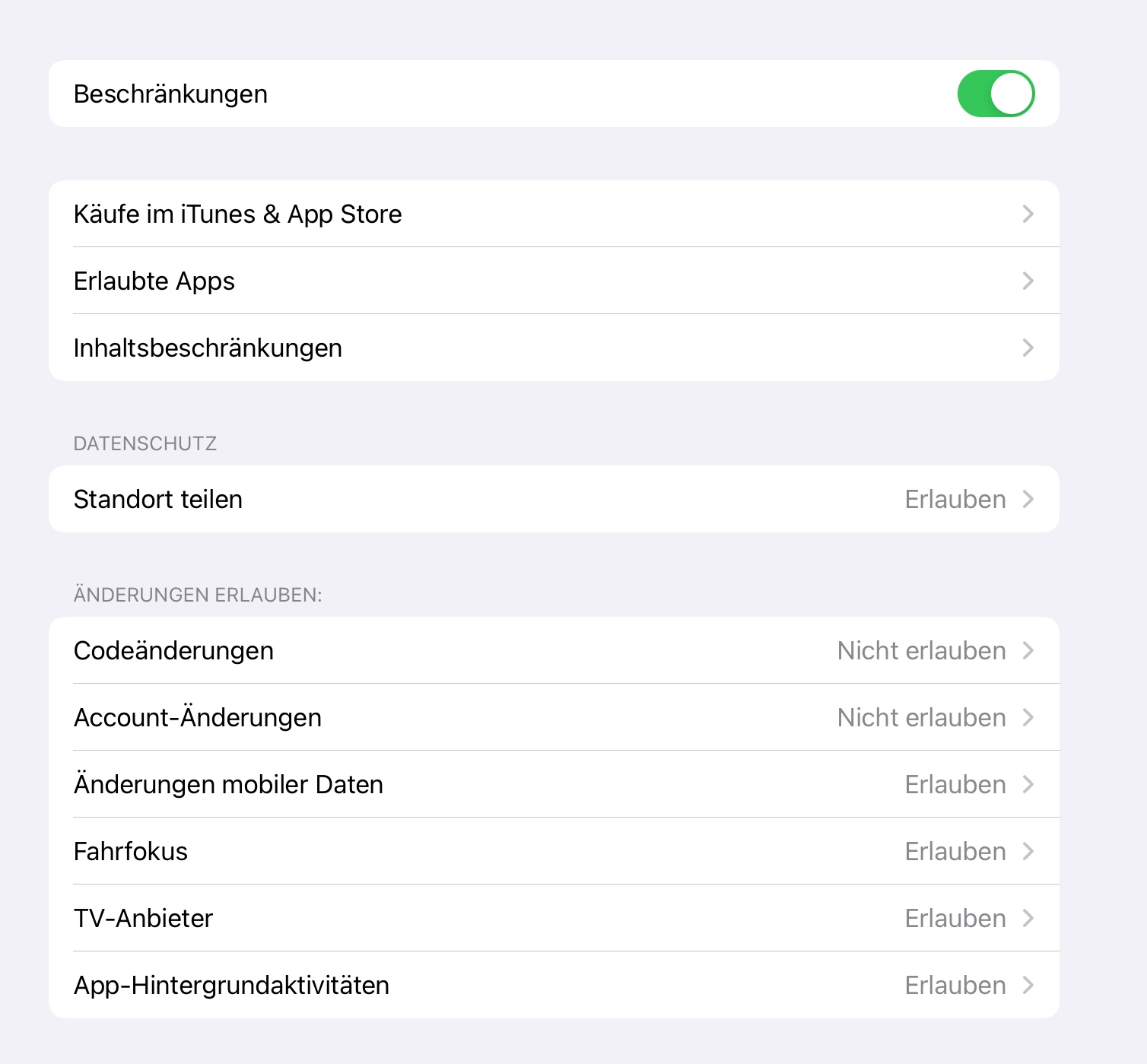Viewport: 1147px width, 1064px height.
Task: Click the chevron on TV-Anbieter row
Action: coord(1028,918)
